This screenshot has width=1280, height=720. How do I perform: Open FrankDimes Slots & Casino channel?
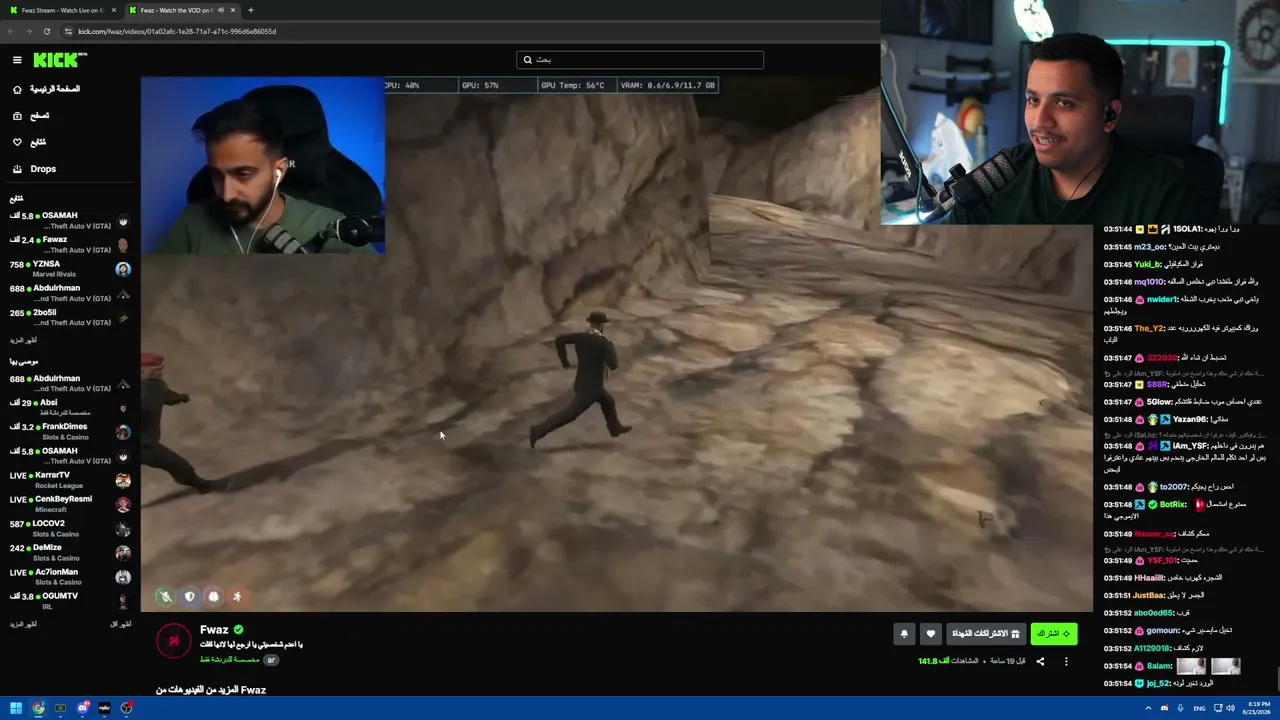click(x=70, y=431)
